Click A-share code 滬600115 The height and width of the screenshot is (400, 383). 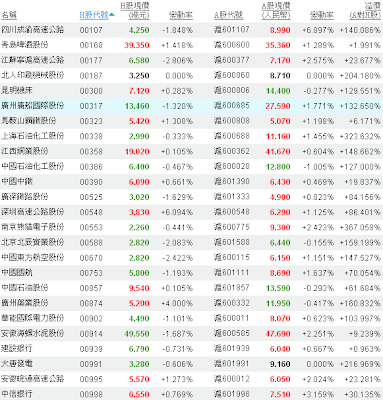pos(232,257)
